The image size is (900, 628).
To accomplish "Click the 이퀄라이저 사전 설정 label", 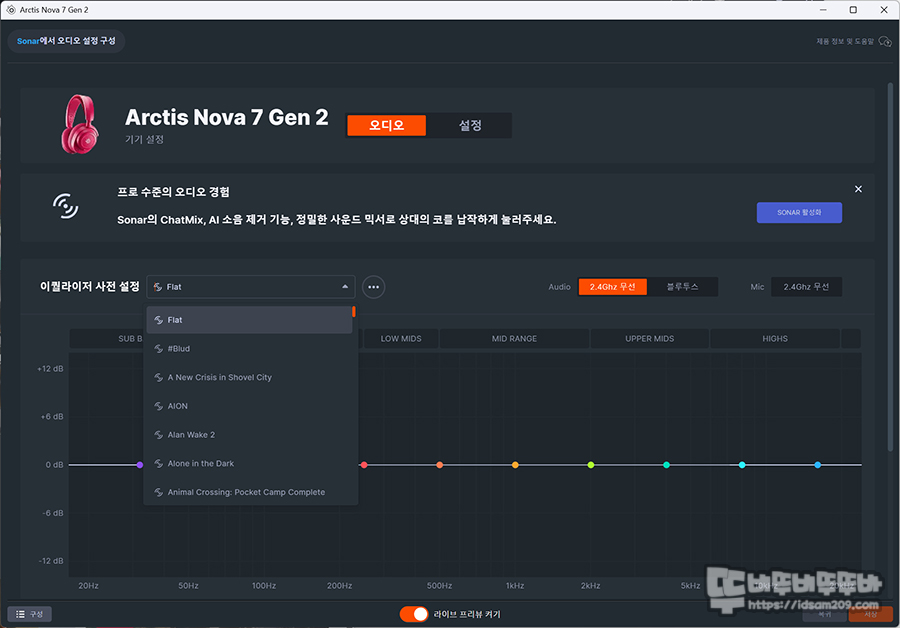I will click(x=90, y=286).
